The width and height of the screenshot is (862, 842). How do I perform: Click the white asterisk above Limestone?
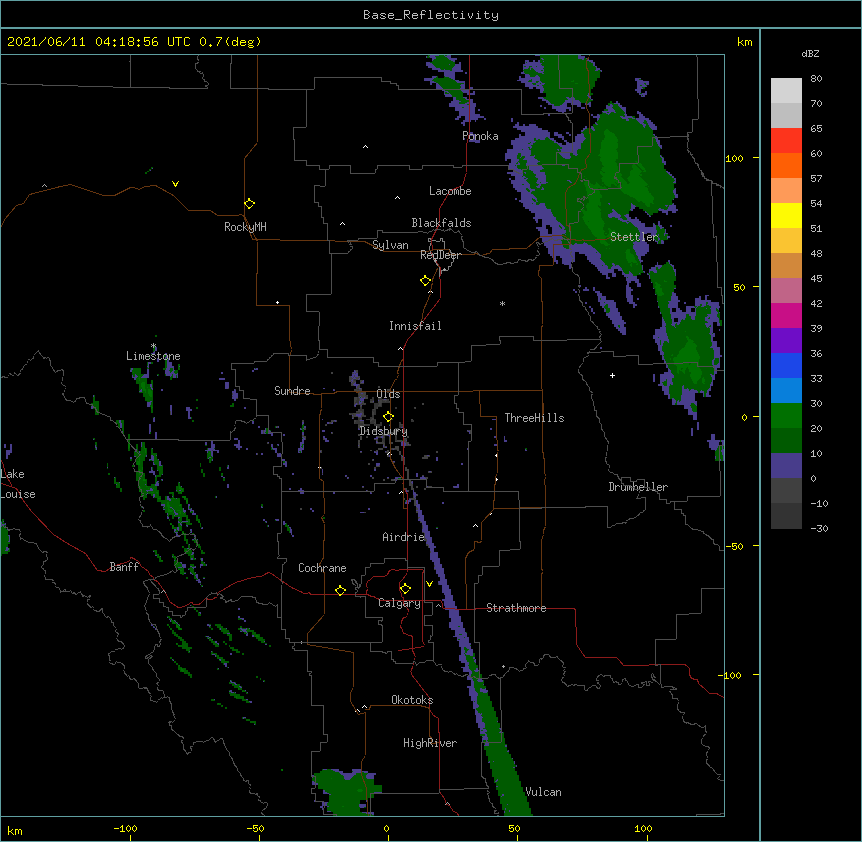click(153, 346)
